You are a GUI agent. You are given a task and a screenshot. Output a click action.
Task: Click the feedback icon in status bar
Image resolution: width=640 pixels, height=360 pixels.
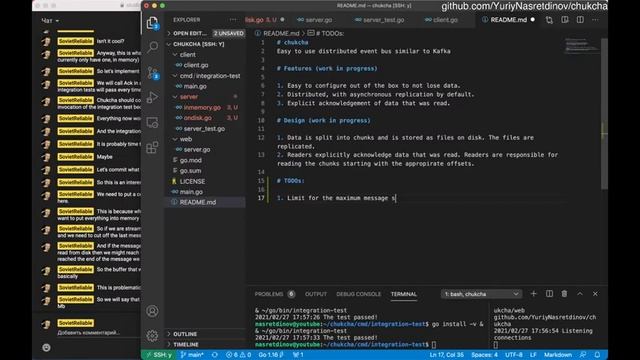pyautogui.click(x=583, y=355)
